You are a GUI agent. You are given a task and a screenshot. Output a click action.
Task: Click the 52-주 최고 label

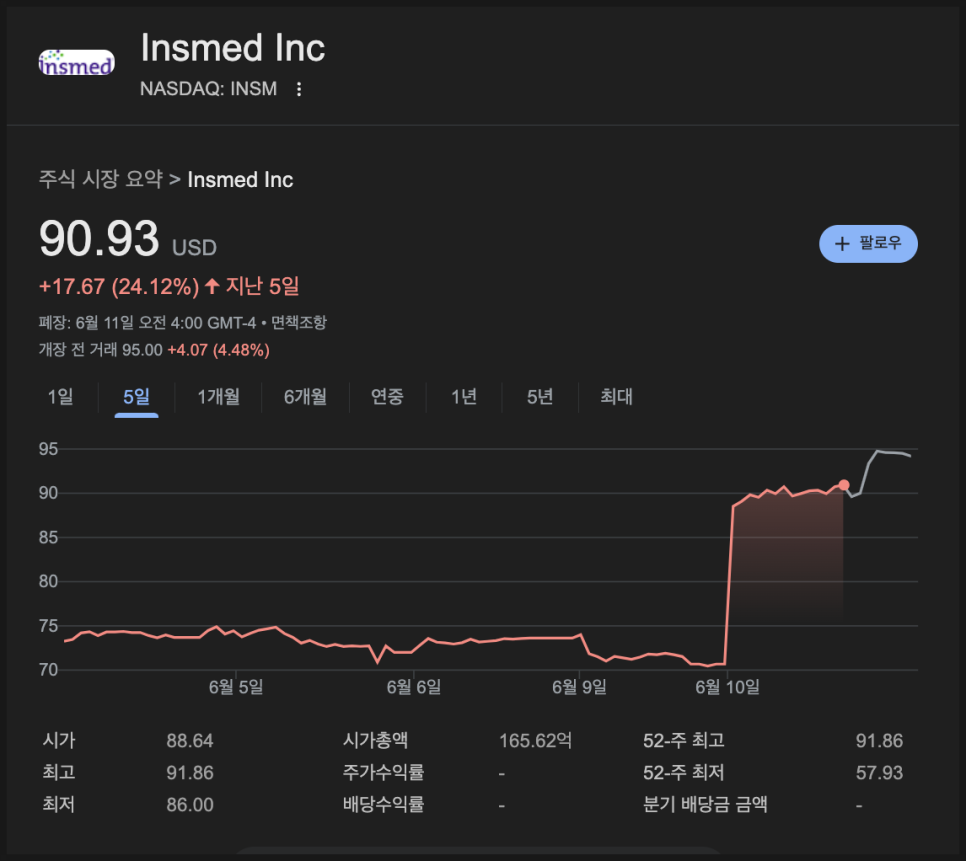[684, 741]
